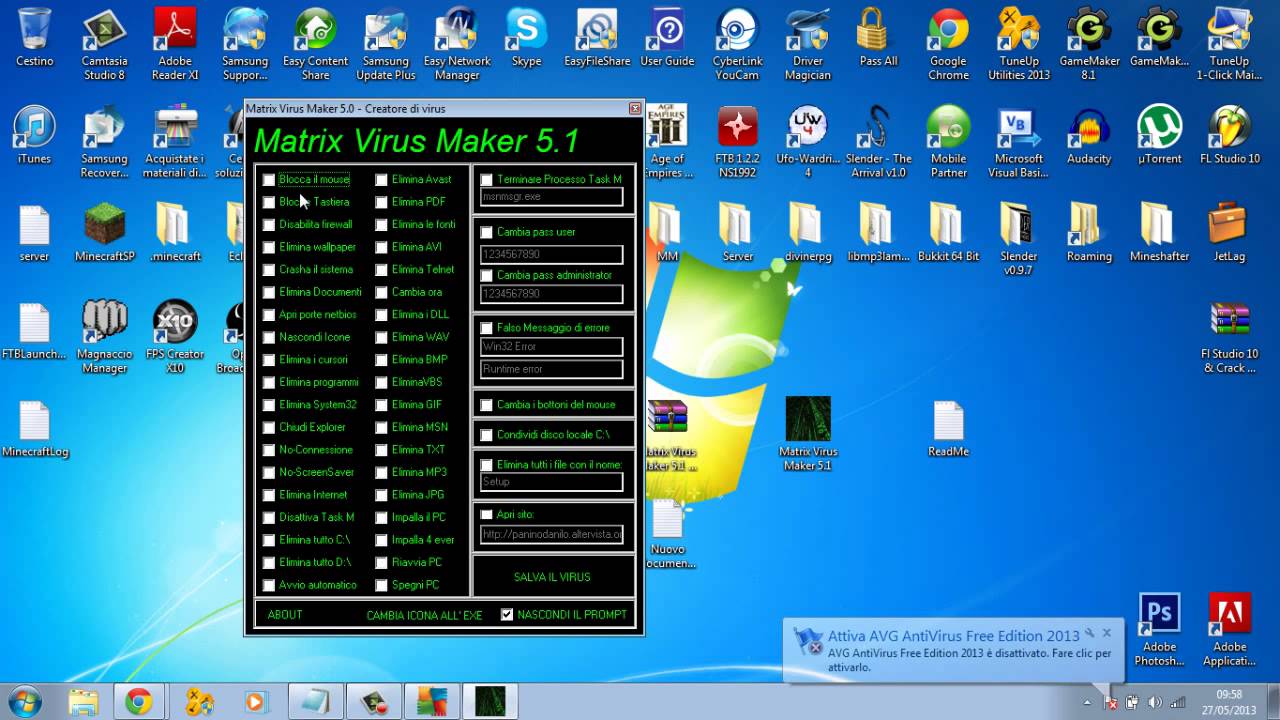Check the Impalla 4 ever option
This screenshot has width=1280, height=720.
[382, 540]
